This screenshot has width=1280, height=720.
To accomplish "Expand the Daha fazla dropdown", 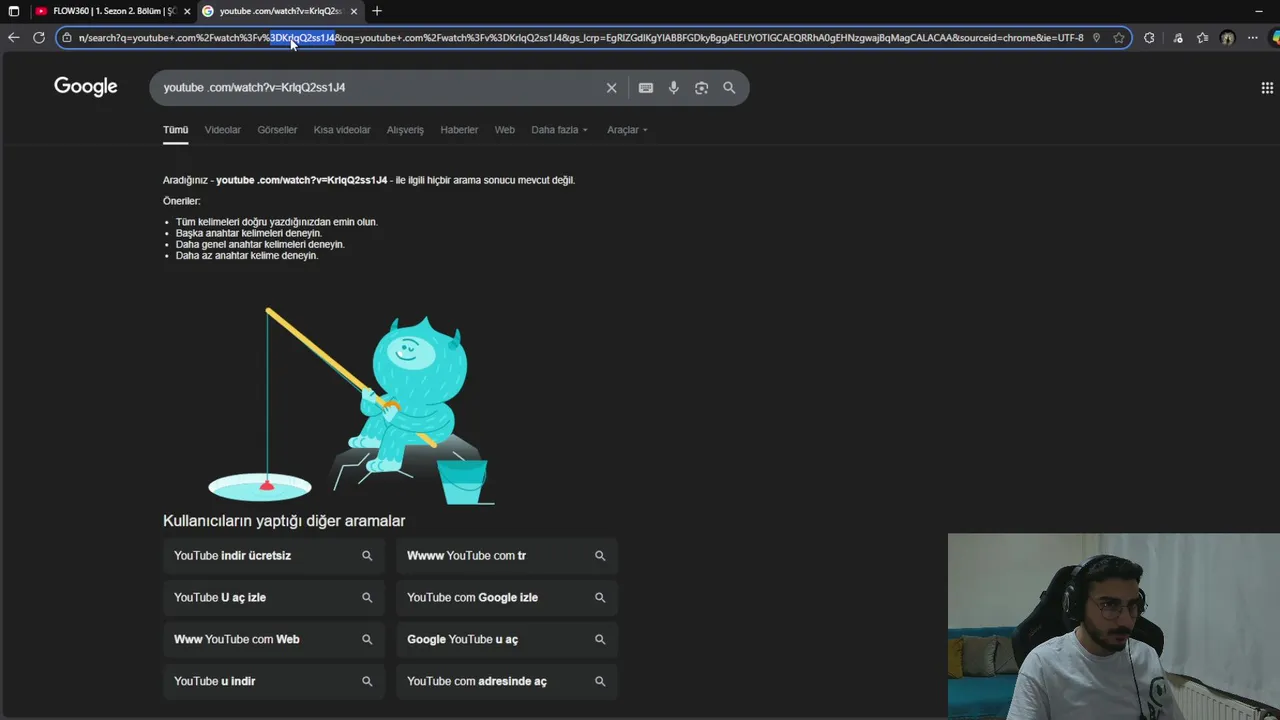I will [x=559, y=130].
